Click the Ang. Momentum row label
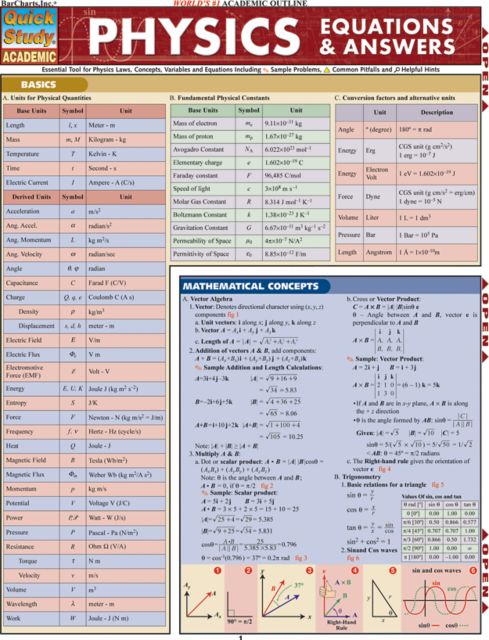This screenshot has height=640, width=489. pyautogui.click(x=28, y=240)
